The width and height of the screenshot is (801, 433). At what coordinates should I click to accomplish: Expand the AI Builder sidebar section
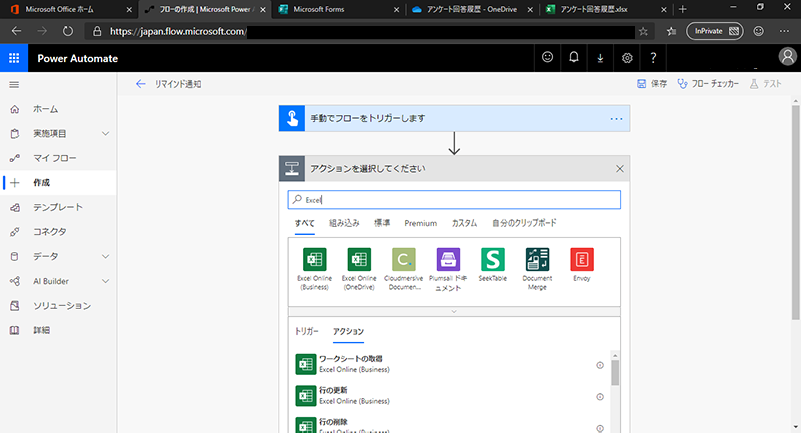tap(105, 281)
